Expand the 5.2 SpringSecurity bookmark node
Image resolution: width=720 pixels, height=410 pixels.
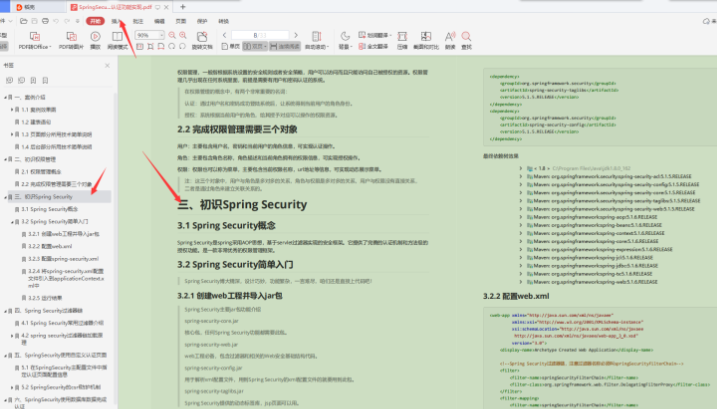click(x=11, y=388)
